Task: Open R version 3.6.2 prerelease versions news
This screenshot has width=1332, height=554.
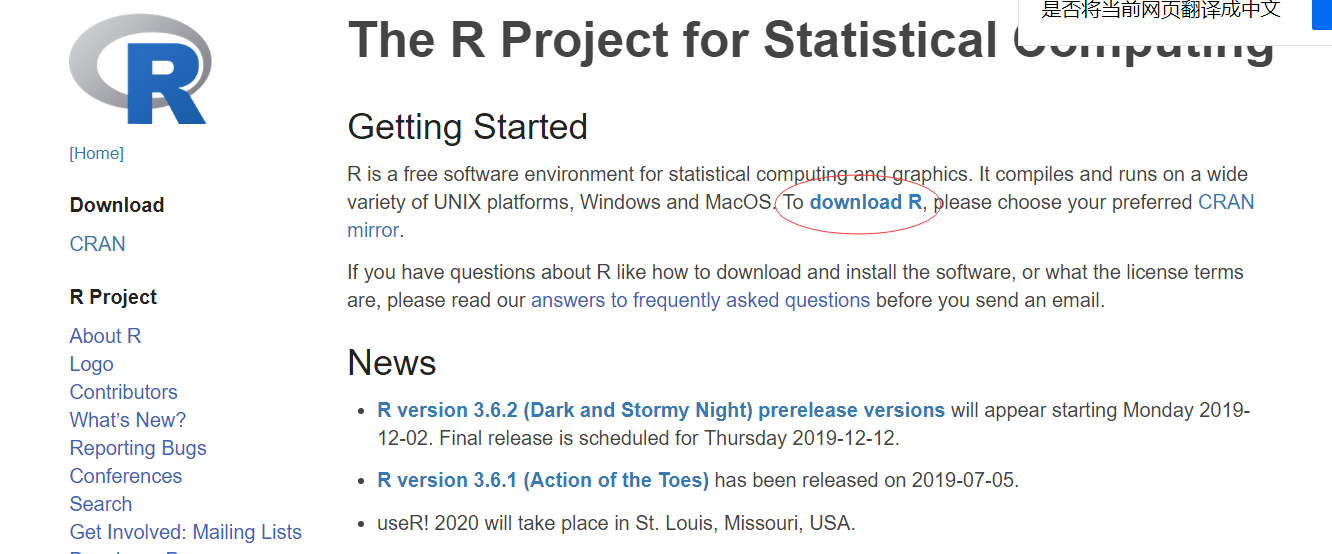Action: (661, 410)
